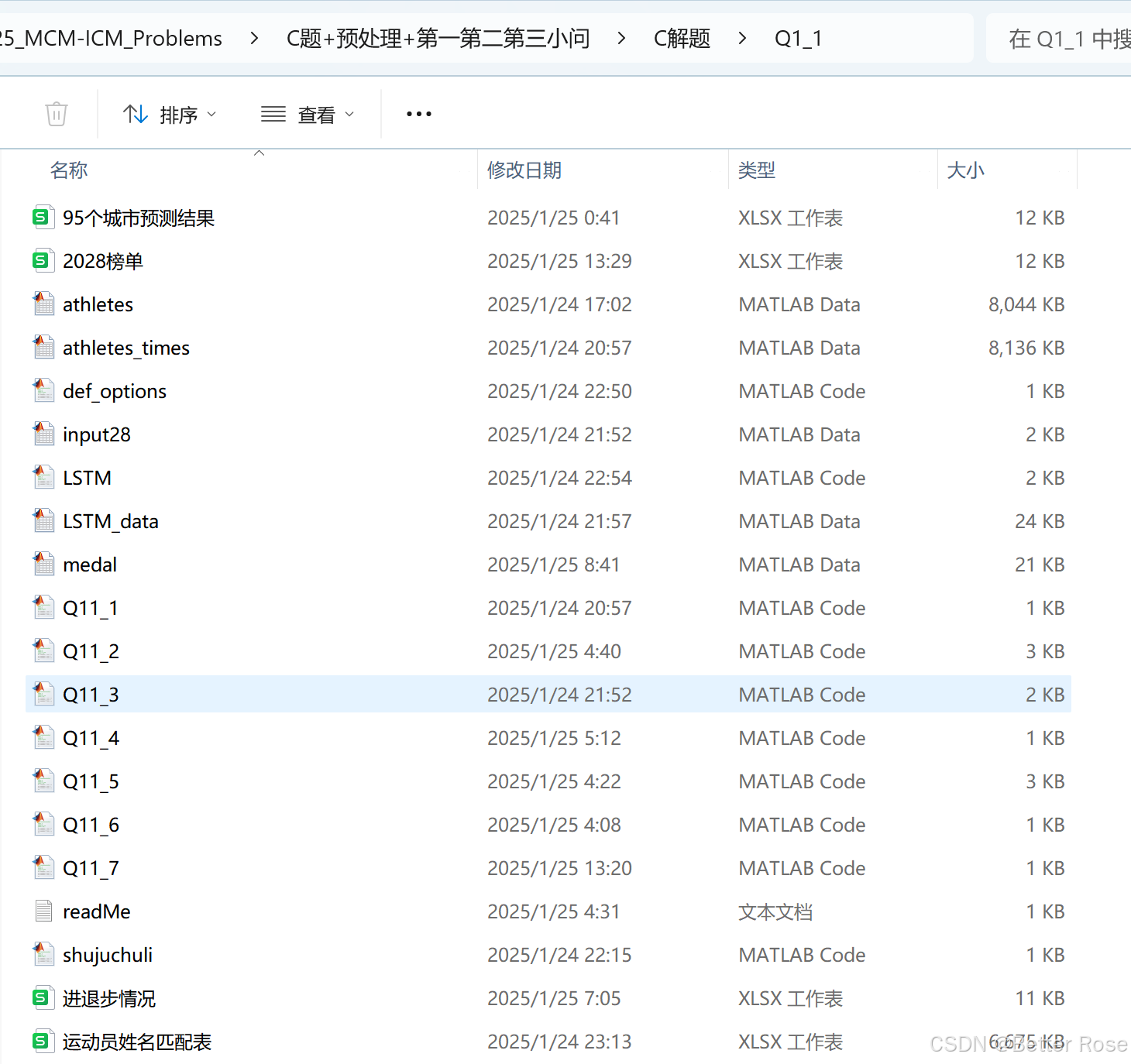Click the XLSX 工作表 type for 进退步情况
The width and height of the screenshot is (1131, 1064).
(x=791, y=999)
